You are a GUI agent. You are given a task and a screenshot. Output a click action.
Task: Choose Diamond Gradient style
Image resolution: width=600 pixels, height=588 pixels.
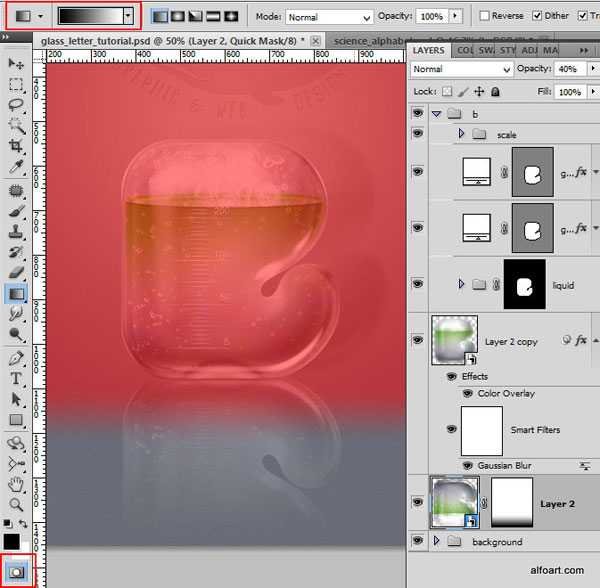pyautogui.click(x=231, y=16)
